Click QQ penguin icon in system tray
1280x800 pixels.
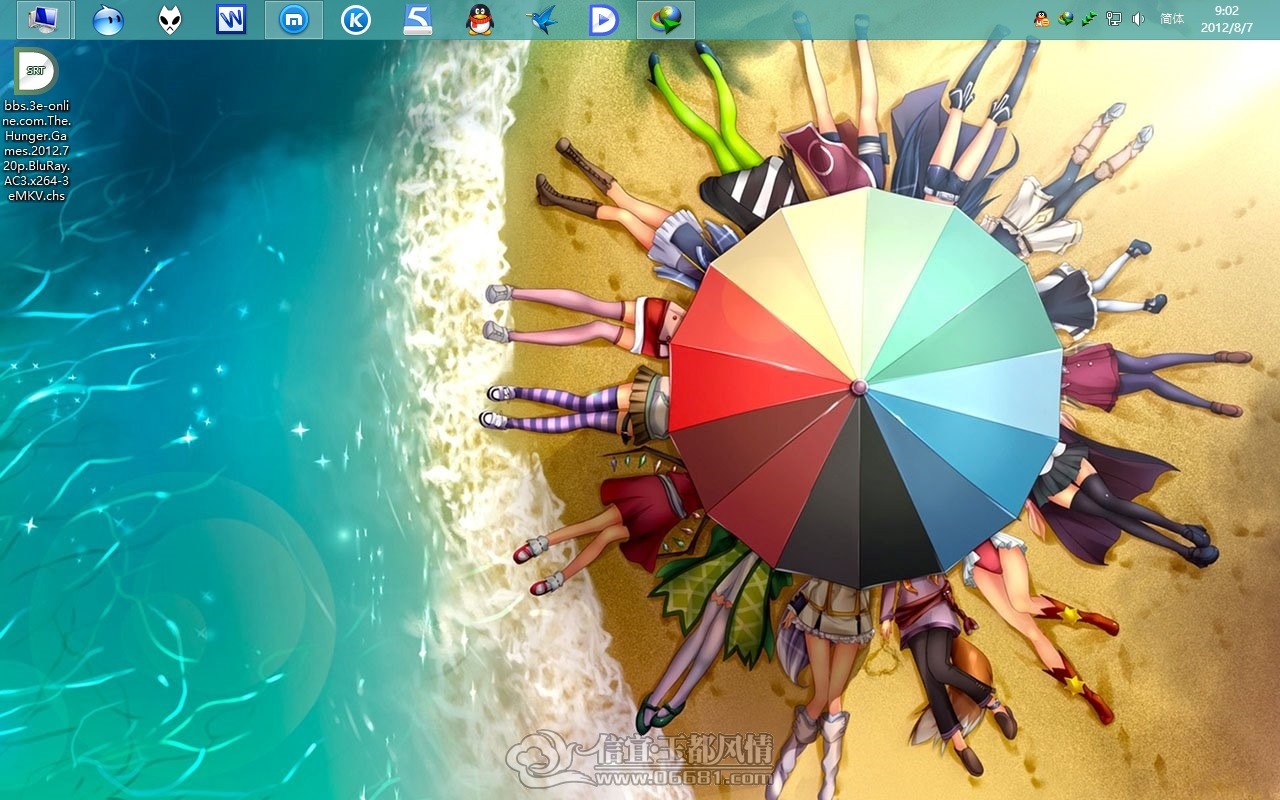coord(1042,18)
